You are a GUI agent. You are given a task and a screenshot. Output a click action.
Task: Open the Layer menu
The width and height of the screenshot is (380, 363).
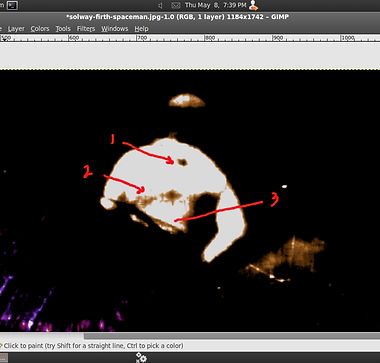pos(16,29)
